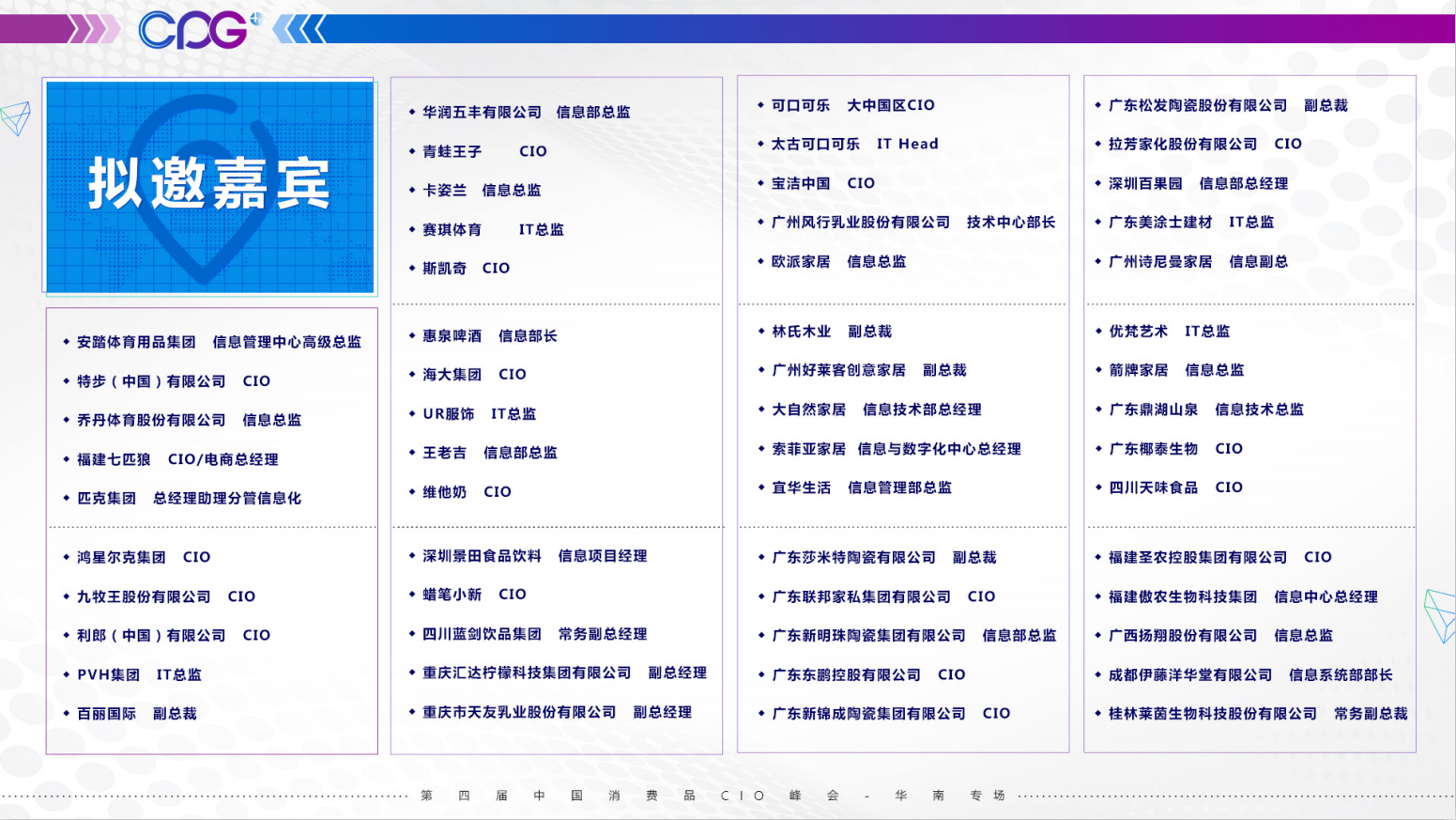Select 维他奶 CIO entry

pyautogui.click(x=467, y=491)
